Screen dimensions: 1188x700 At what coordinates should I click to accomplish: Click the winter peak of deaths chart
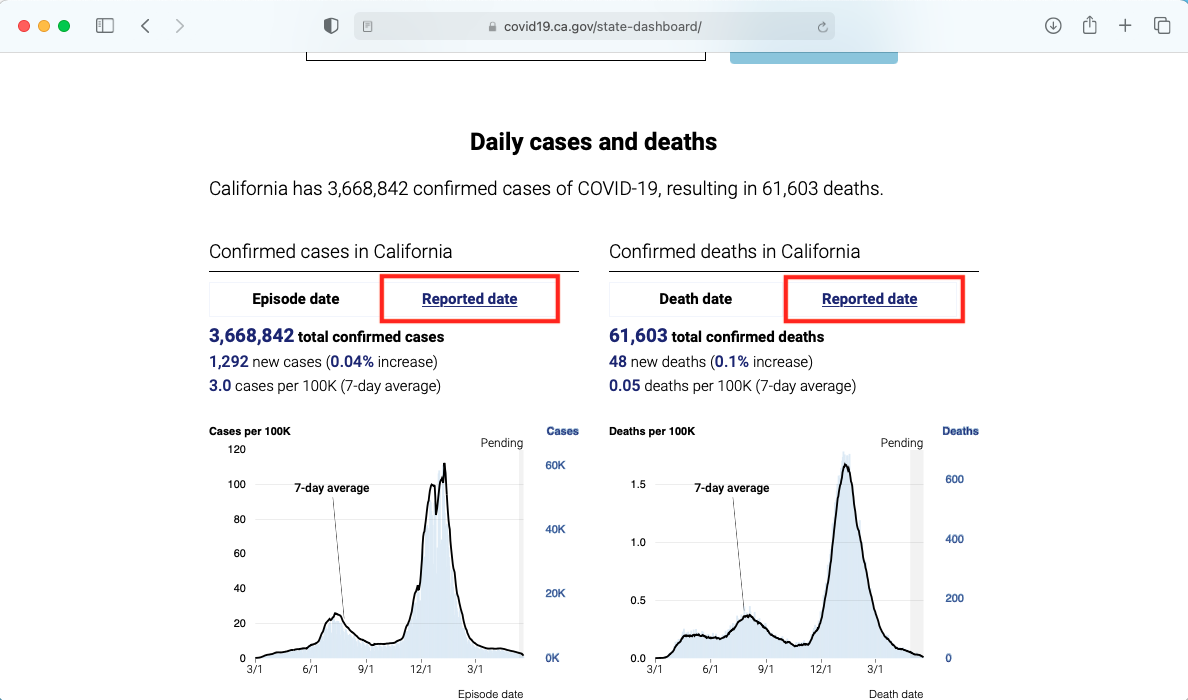pos(846,465)
